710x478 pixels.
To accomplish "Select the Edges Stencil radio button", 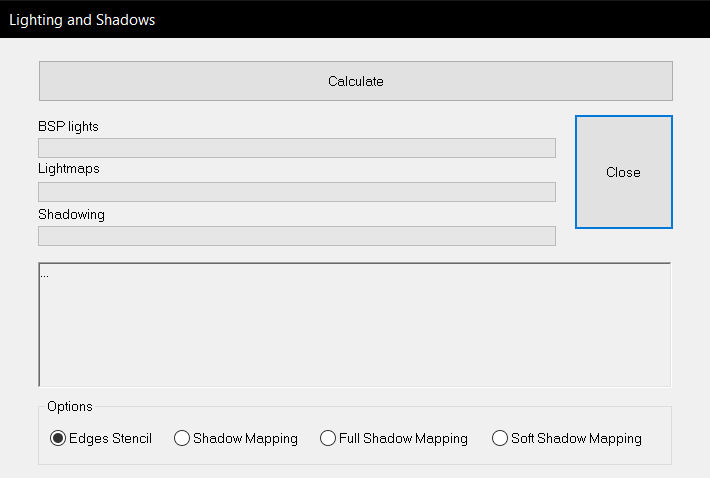I will (58, 438).
